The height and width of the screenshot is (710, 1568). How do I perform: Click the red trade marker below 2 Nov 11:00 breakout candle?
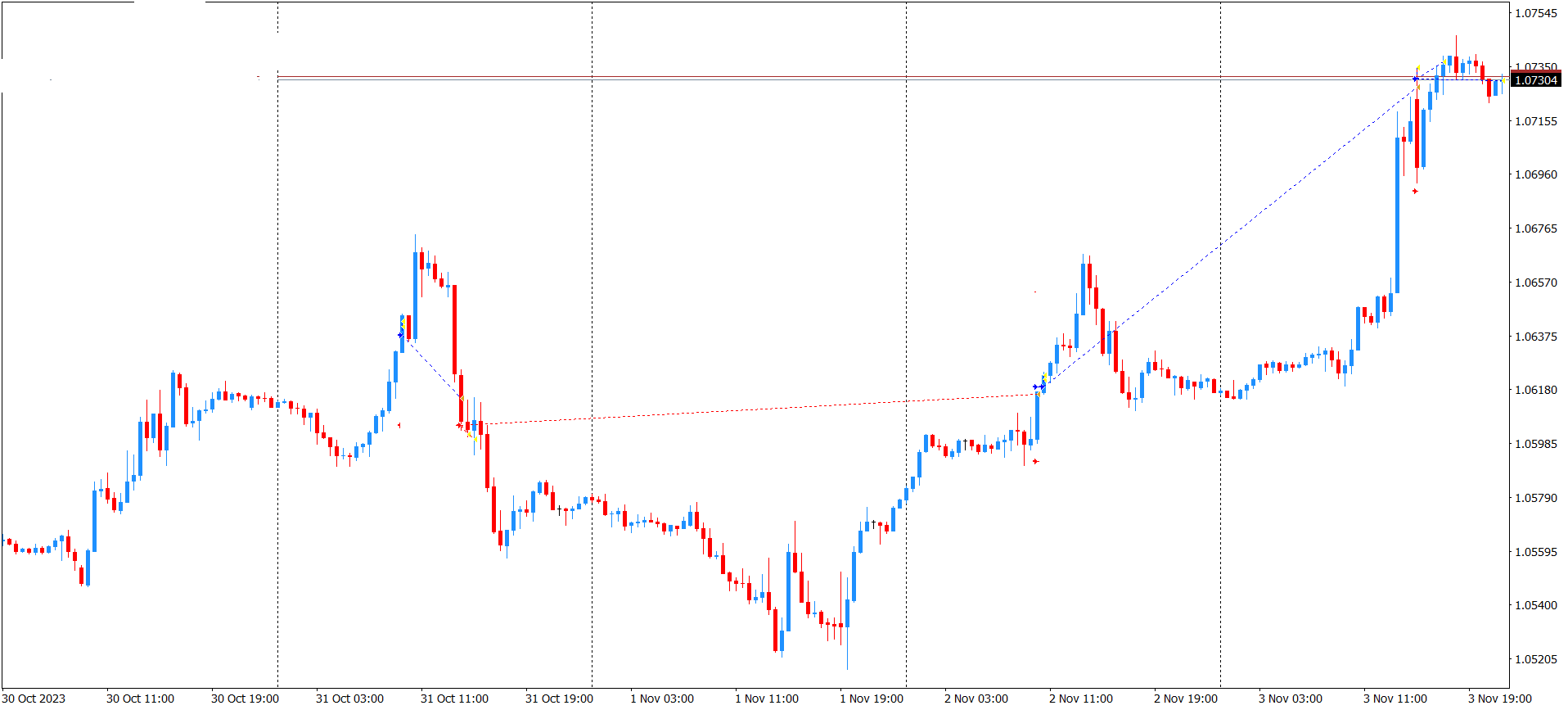(1035, 462)
